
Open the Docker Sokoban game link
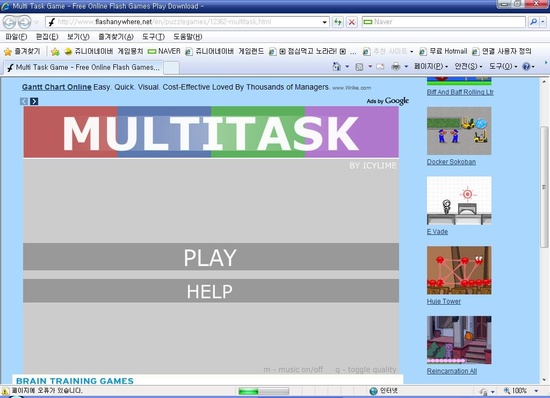point(451,162)
